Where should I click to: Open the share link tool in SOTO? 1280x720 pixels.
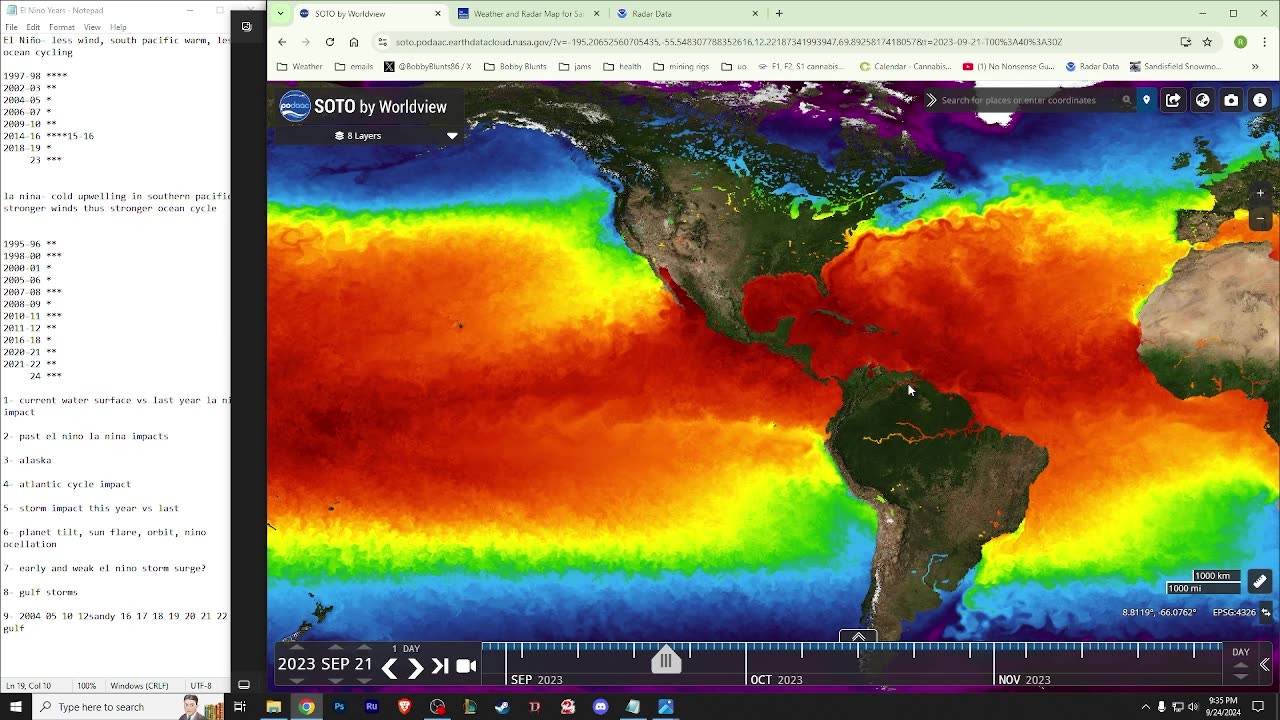(1174, 100)
